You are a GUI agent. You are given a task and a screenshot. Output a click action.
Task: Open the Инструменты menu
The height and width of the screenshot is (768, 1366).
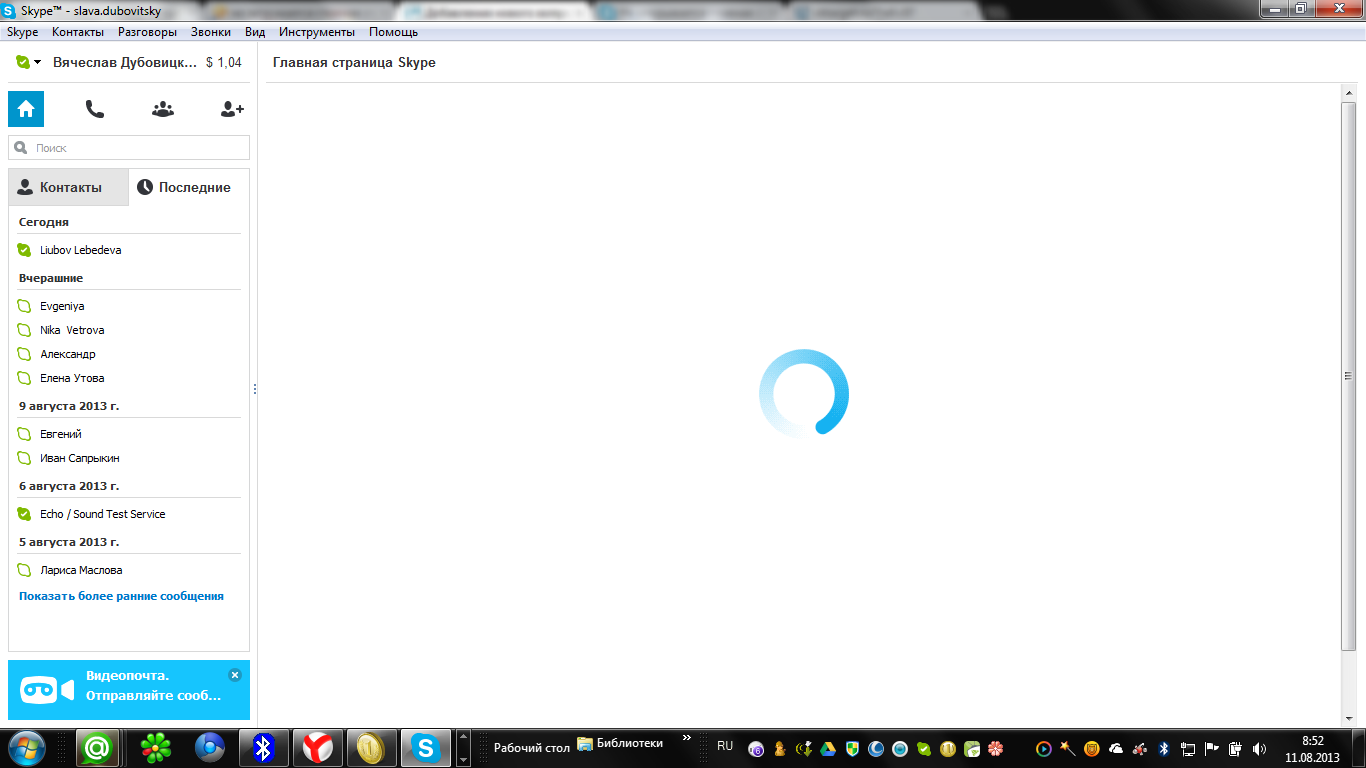[x=317, y=32]
